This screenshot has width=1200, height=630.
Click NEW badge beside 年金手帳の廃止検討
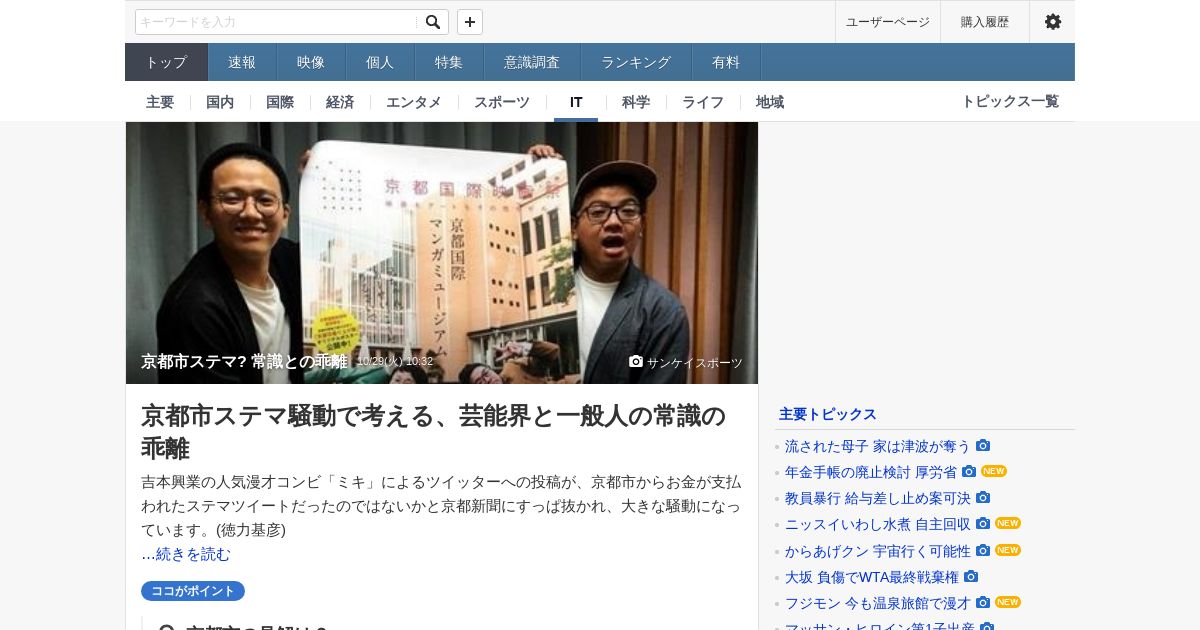pos(994,471)
